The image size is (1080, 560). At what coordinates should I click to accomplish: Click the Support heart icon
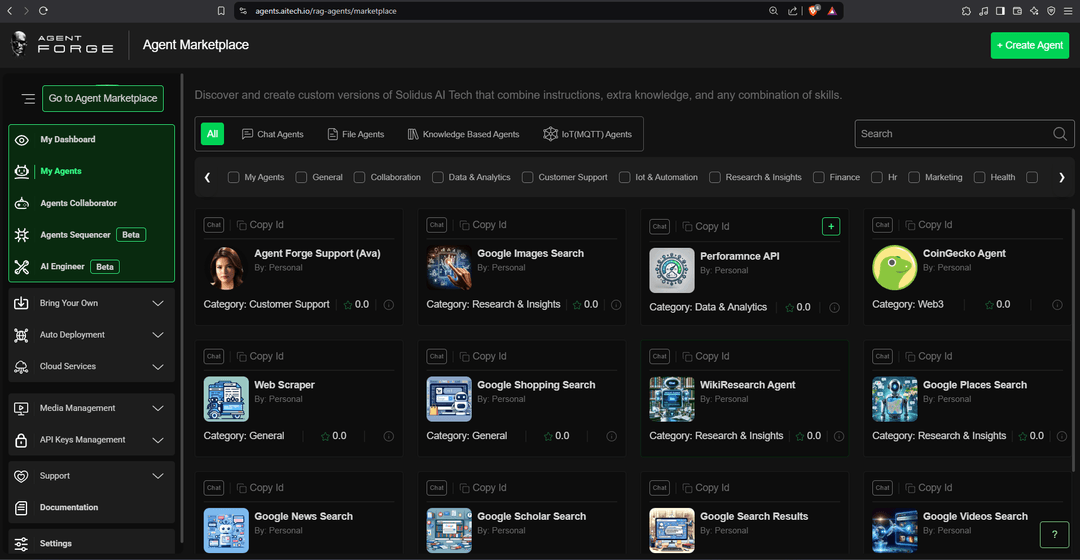21,476
